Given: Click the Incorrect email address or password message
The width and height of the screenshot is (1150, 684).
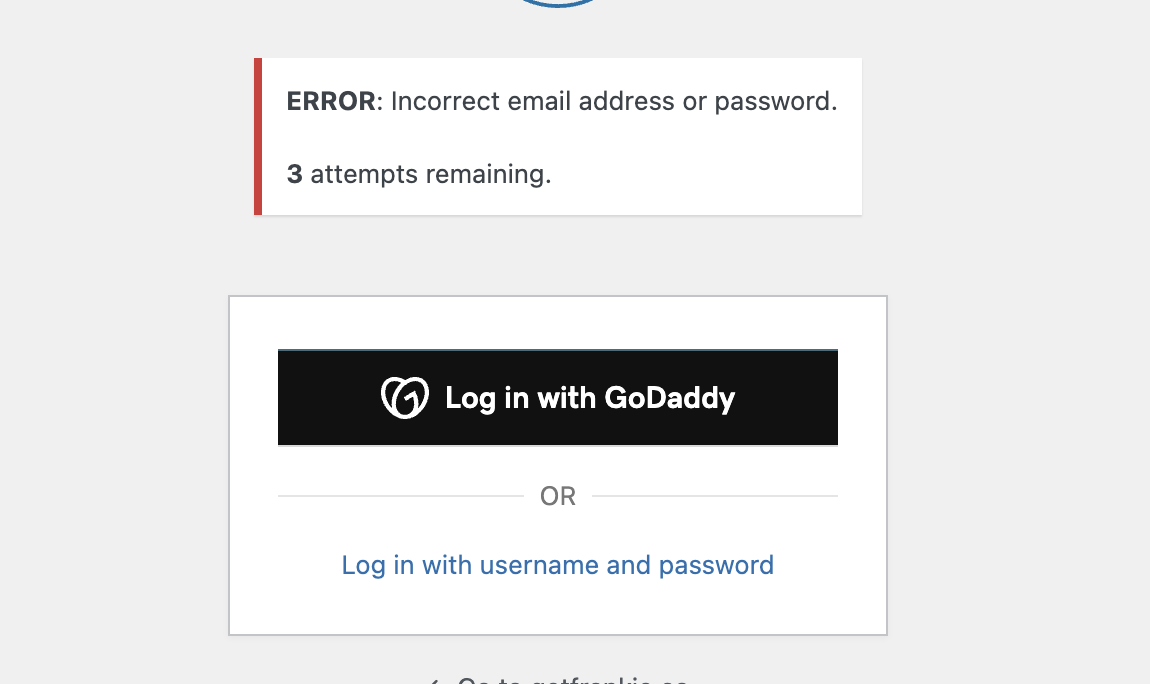Looking at the screenshot, I should click(x=614, y=101).
